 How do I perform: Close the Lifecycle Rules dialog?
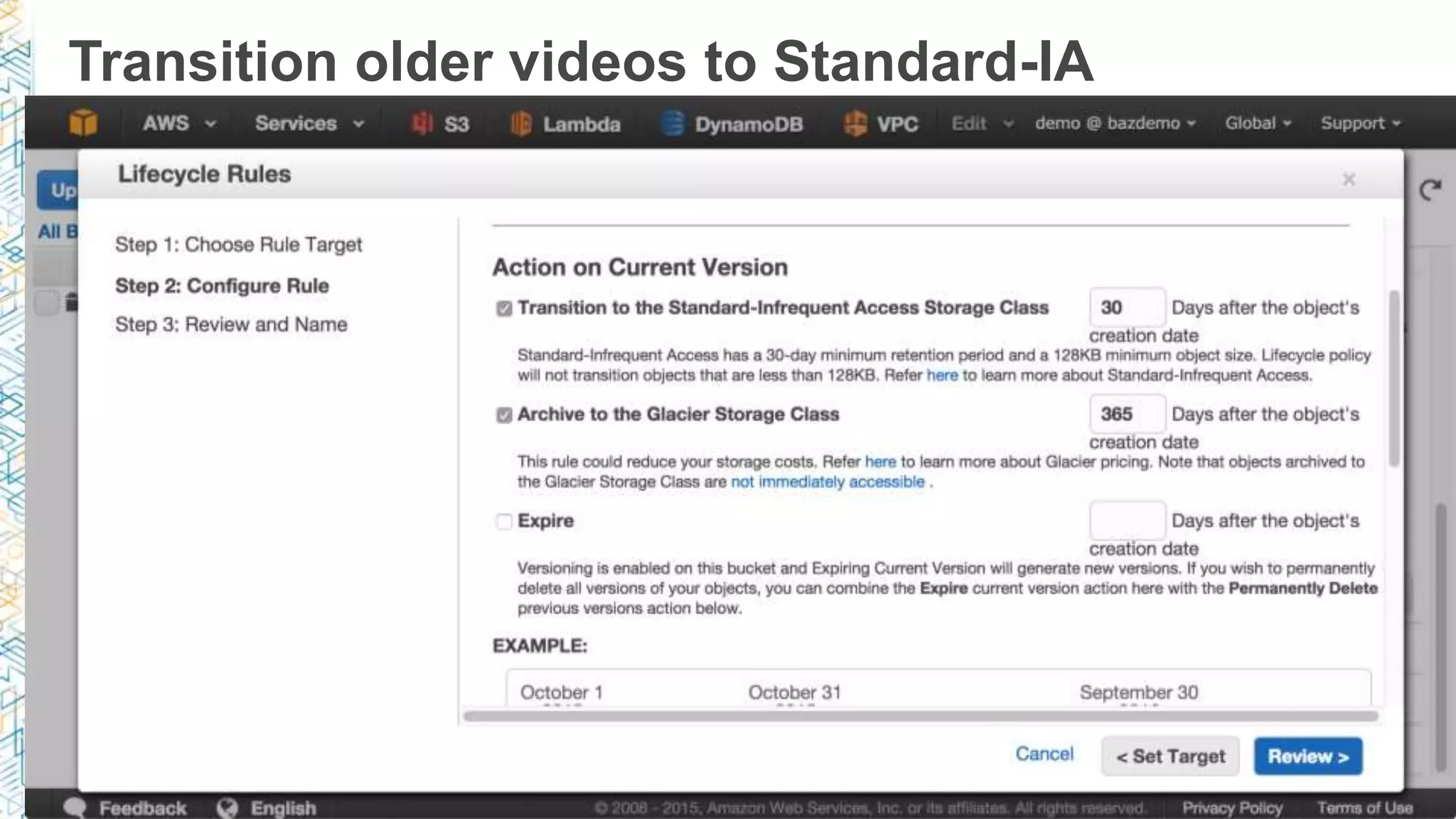pos(1349,179)
